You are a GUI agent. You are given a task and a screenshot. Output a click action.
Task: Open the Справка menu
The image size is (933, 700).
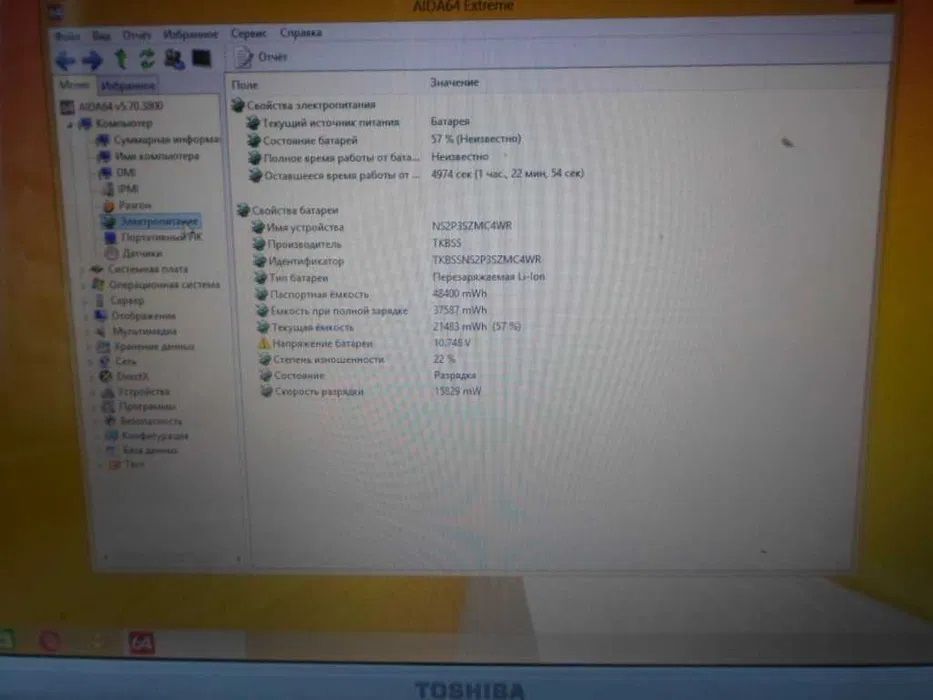coord(300,33)
